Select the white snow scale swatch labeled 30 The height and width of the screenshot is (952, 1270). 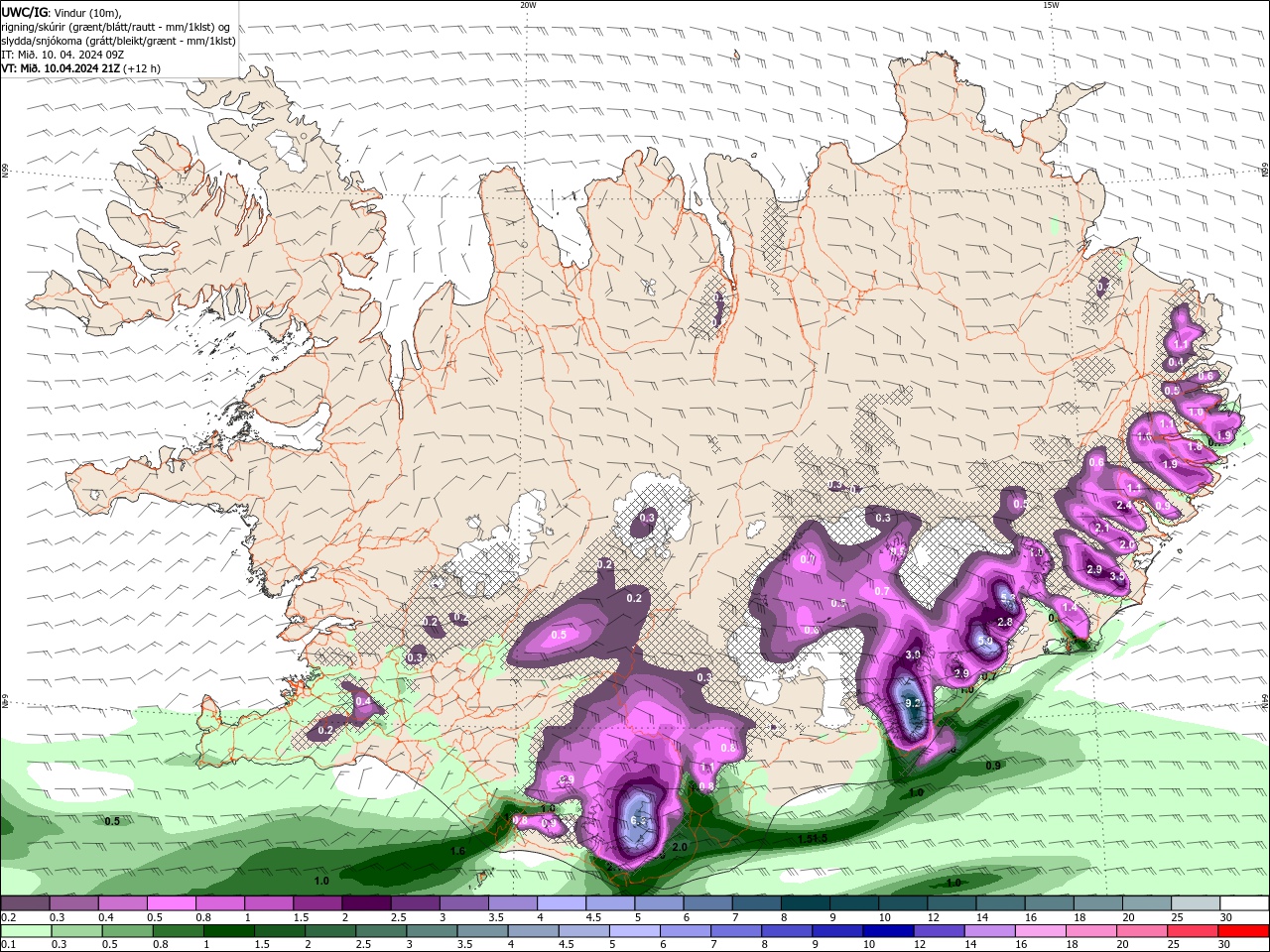click(1244, 903)
